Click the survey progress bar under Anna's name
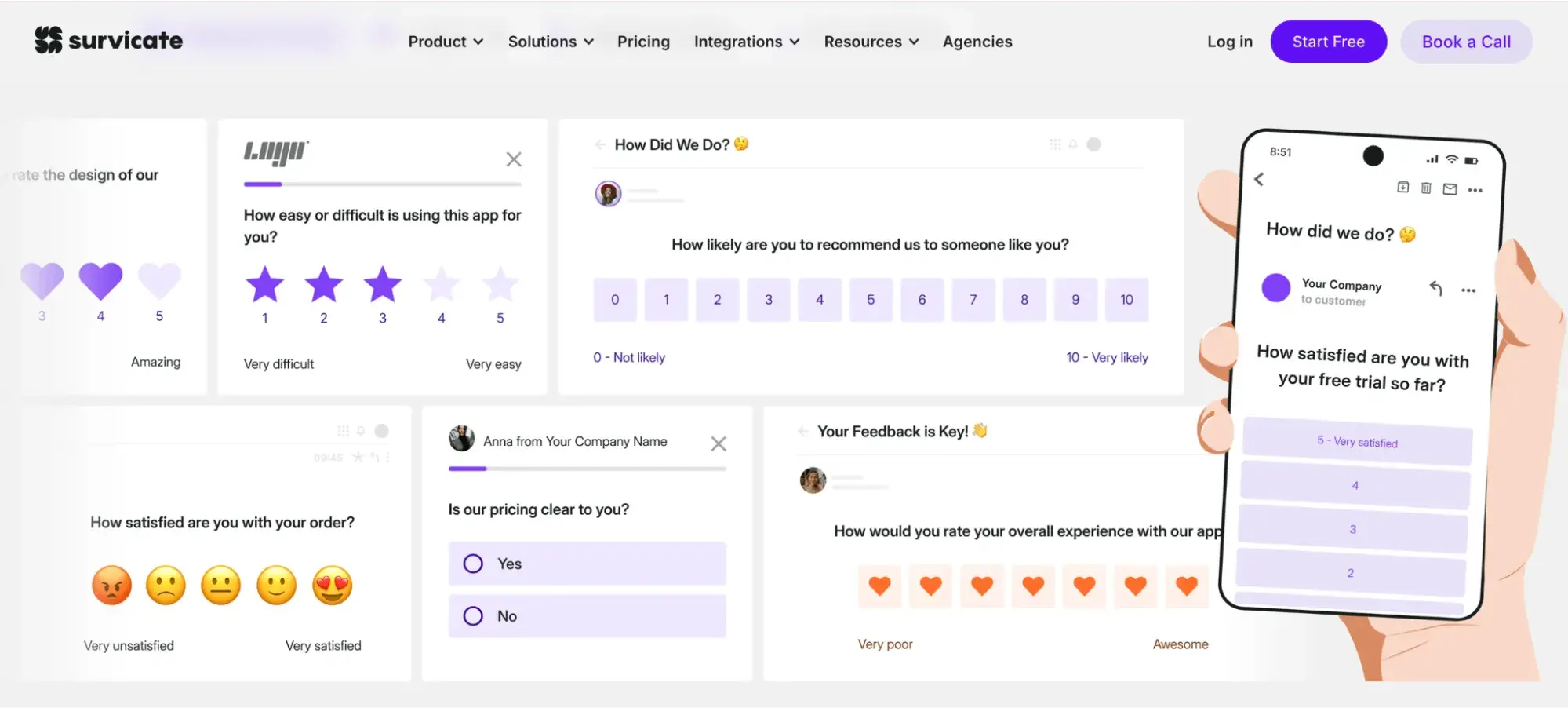 coord(587,469)
